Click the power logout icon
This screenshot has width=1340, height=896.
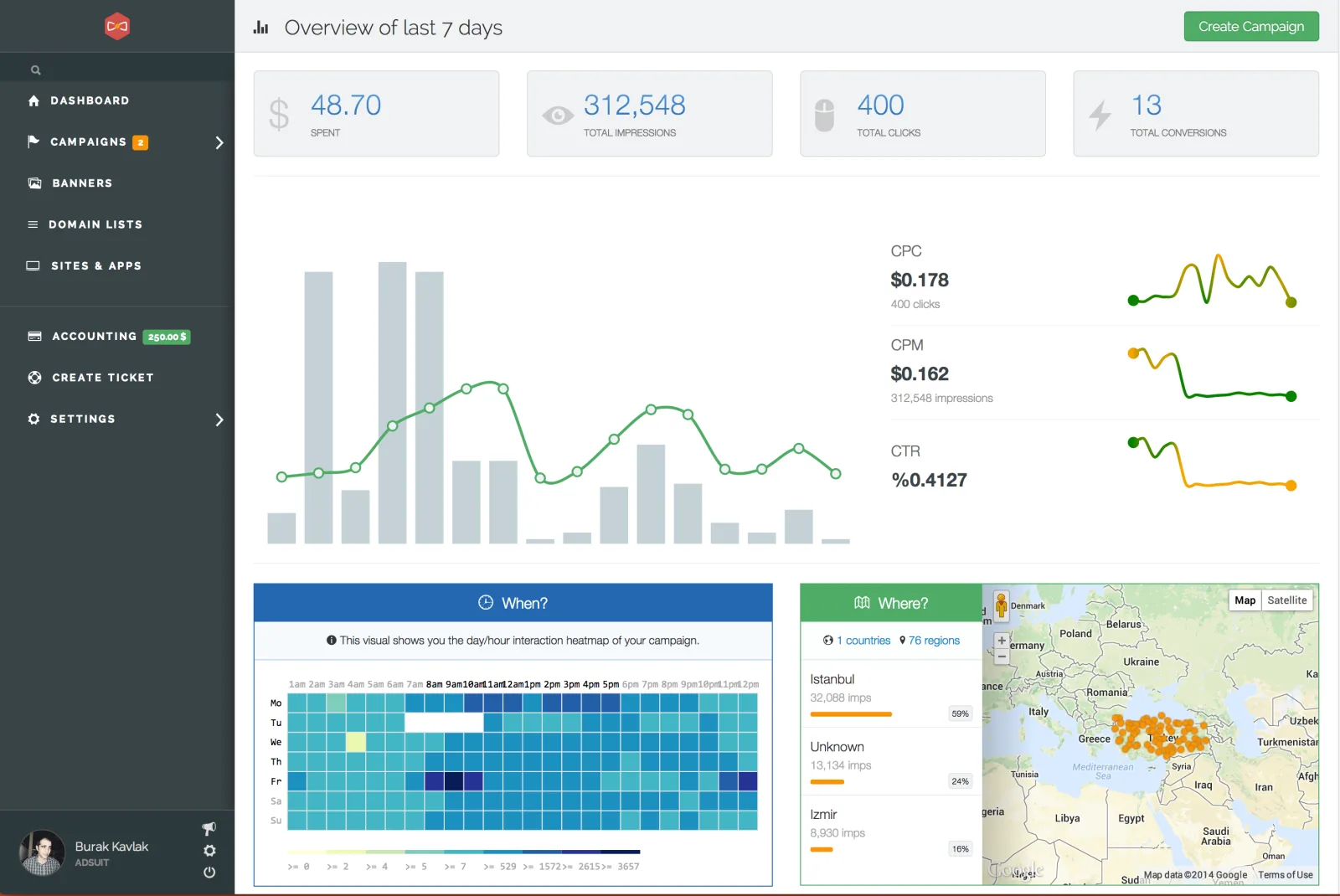pyautogui.click(x=209, y=873)
